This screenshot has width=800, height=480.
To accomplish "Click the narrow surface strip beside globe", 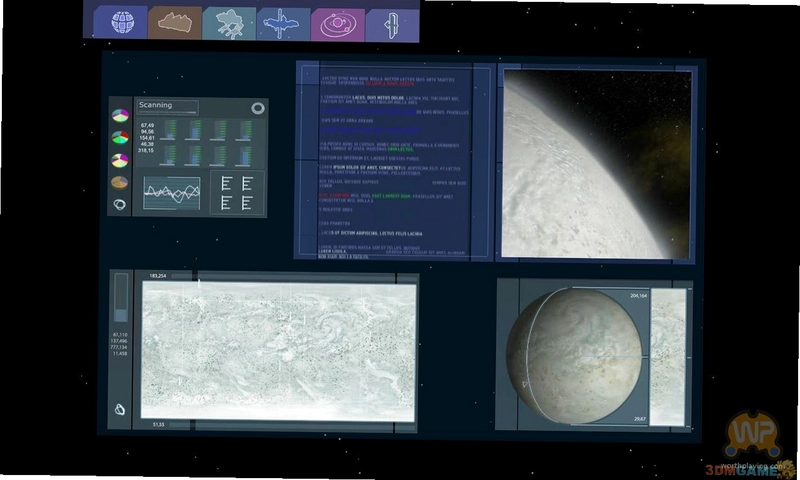I will click(668, 357).
